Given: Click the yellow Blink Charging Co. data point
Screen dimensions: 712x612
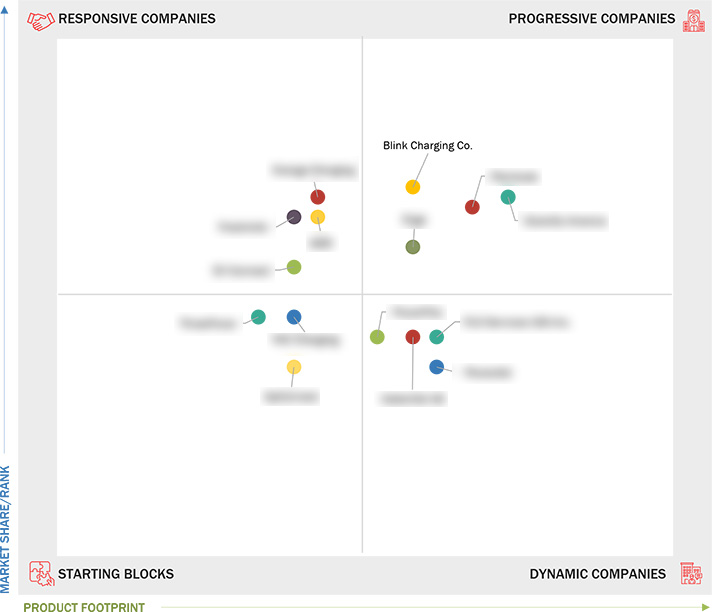Looking at the screenshot, I should click(x=413, y=187).
